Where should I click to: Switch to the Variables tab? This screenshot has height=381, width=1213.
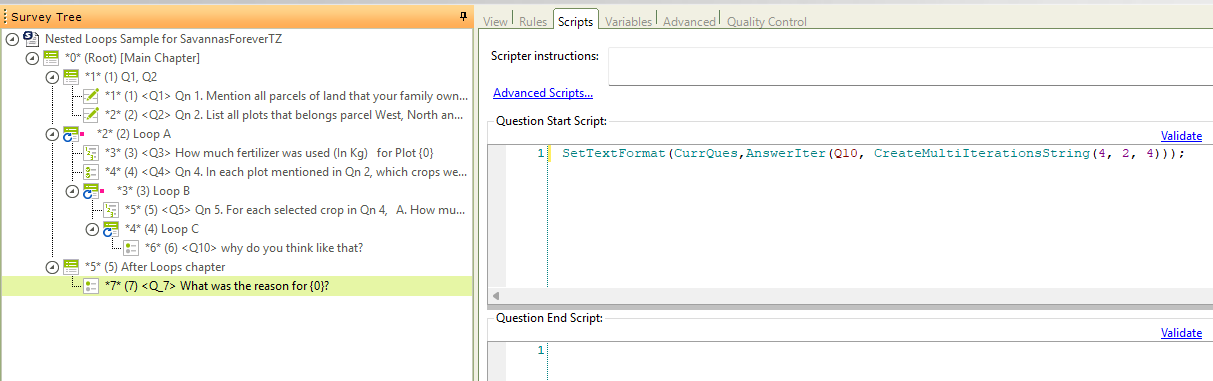pos(628,21)
